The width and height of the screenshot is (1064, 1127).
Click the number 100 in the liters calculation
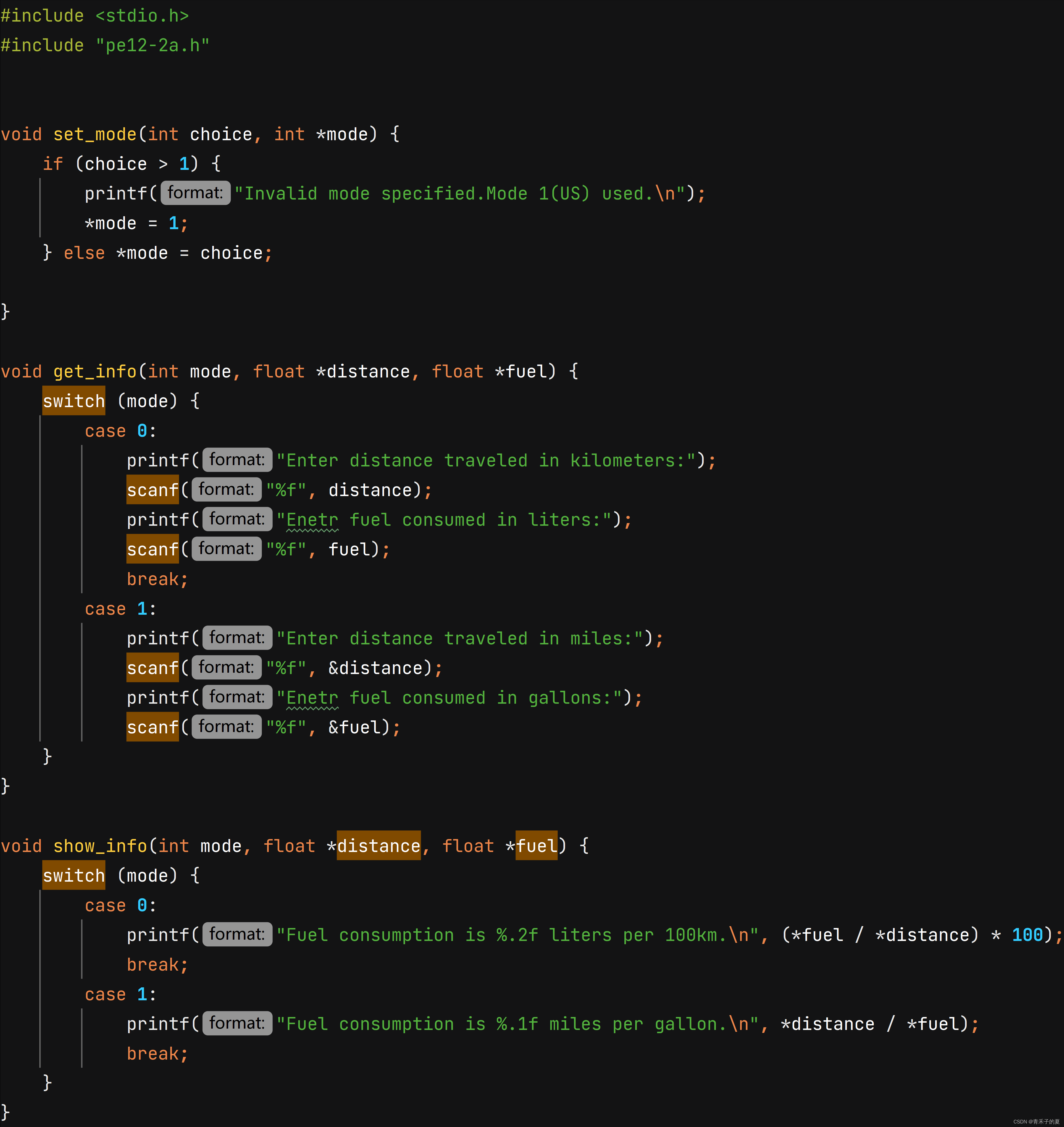1027,935
